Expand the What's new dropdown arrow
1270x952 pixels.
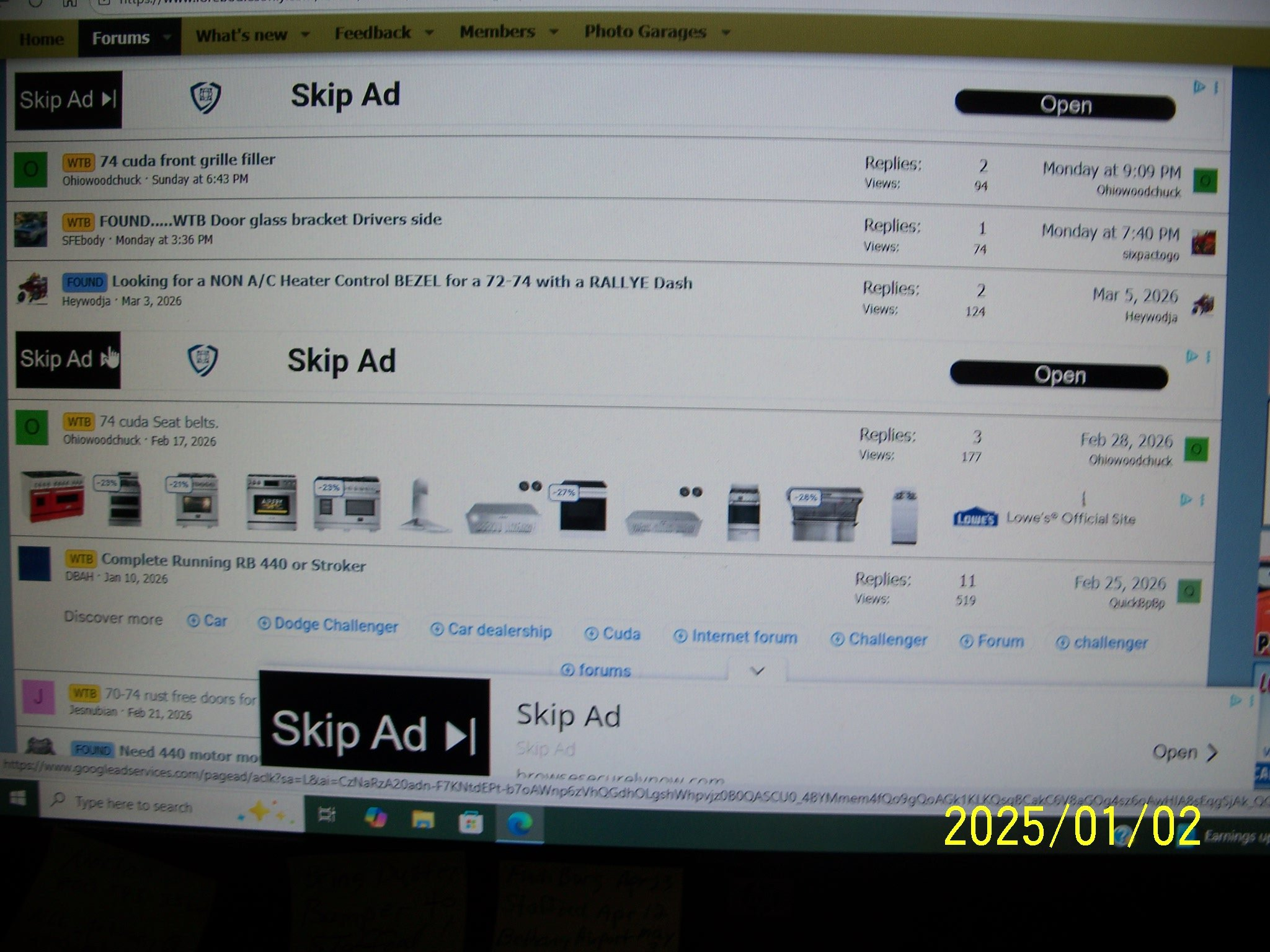pyautogui.click(x=305, y=35)
